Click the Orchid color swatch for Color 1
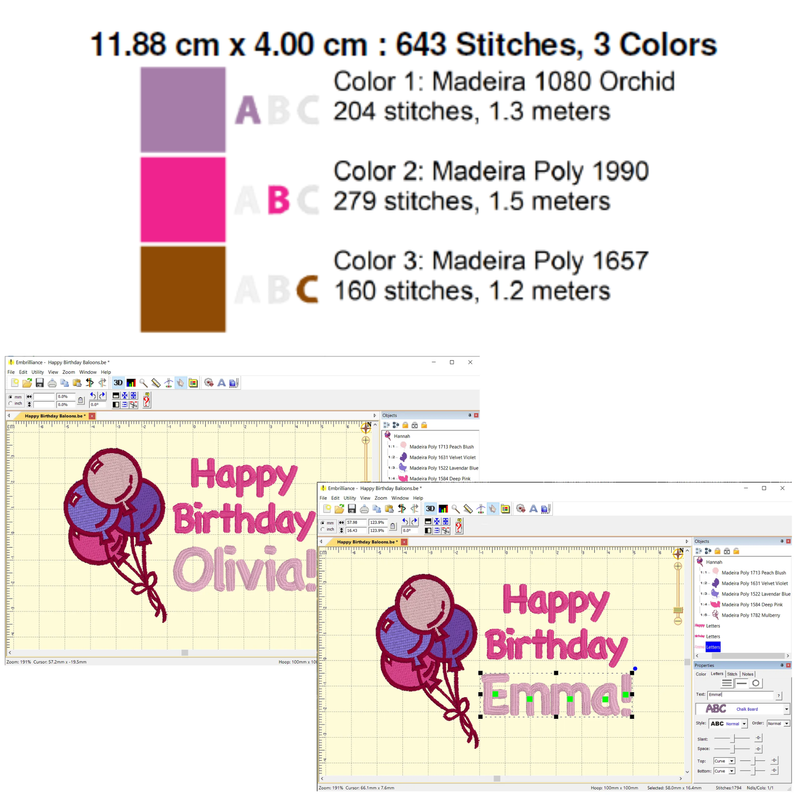The width and height of the screenshot is (800, 800). pyautogui.click(x=183, y=110)
